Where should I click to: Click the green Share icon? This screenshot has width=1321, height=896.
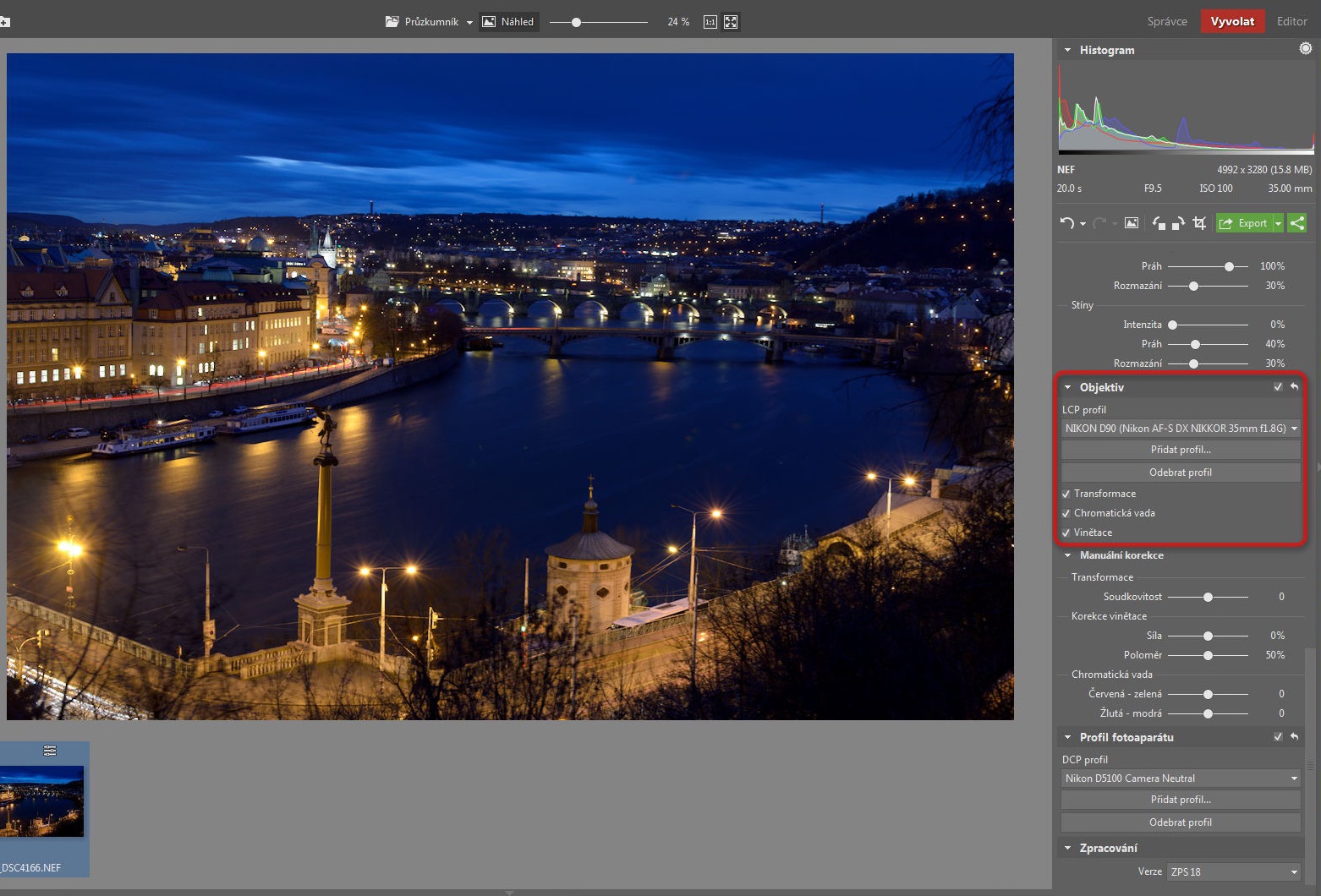1297,223
